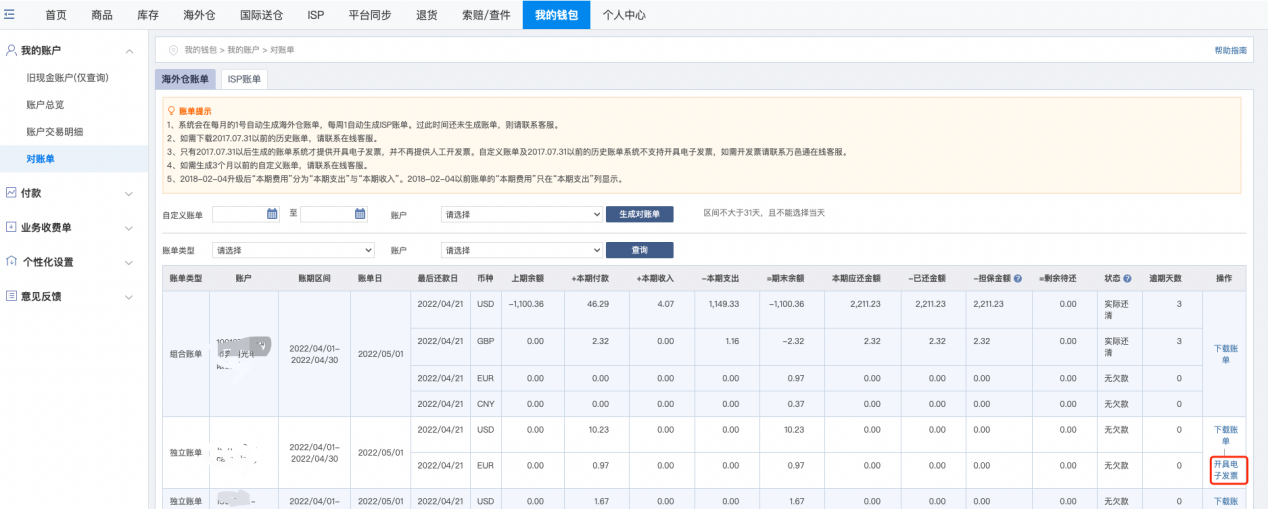Click the 查询 button
Image resolution: width=1268 pixels, height=509 pixels.
click(x=640, y=250)
